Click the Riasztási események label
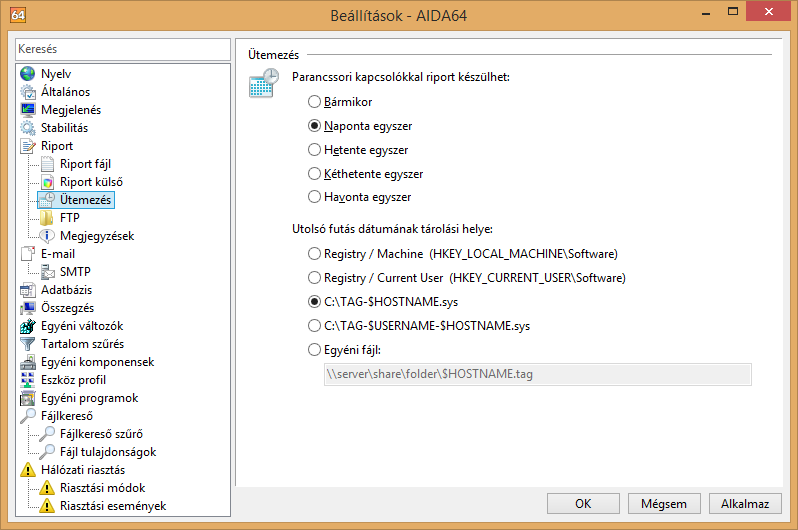This screenshot has width=798, height=530. [113, 506]
